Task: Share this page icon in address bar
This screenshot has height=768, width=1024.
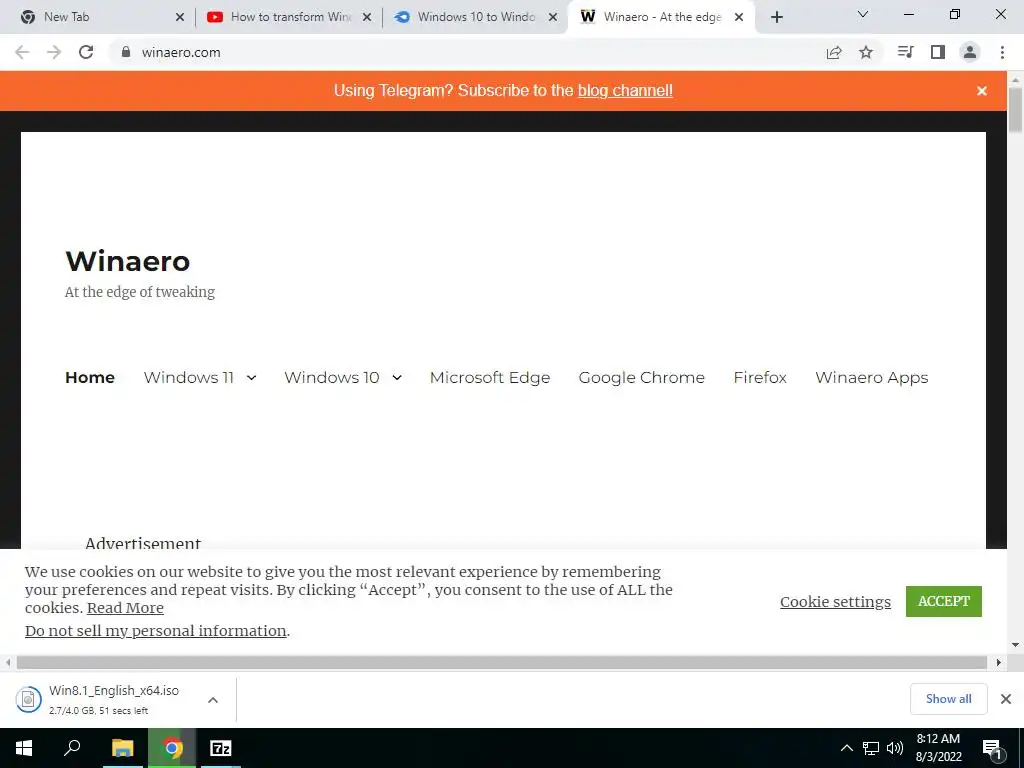Action: pyautogui.click(x=834, y=52)
